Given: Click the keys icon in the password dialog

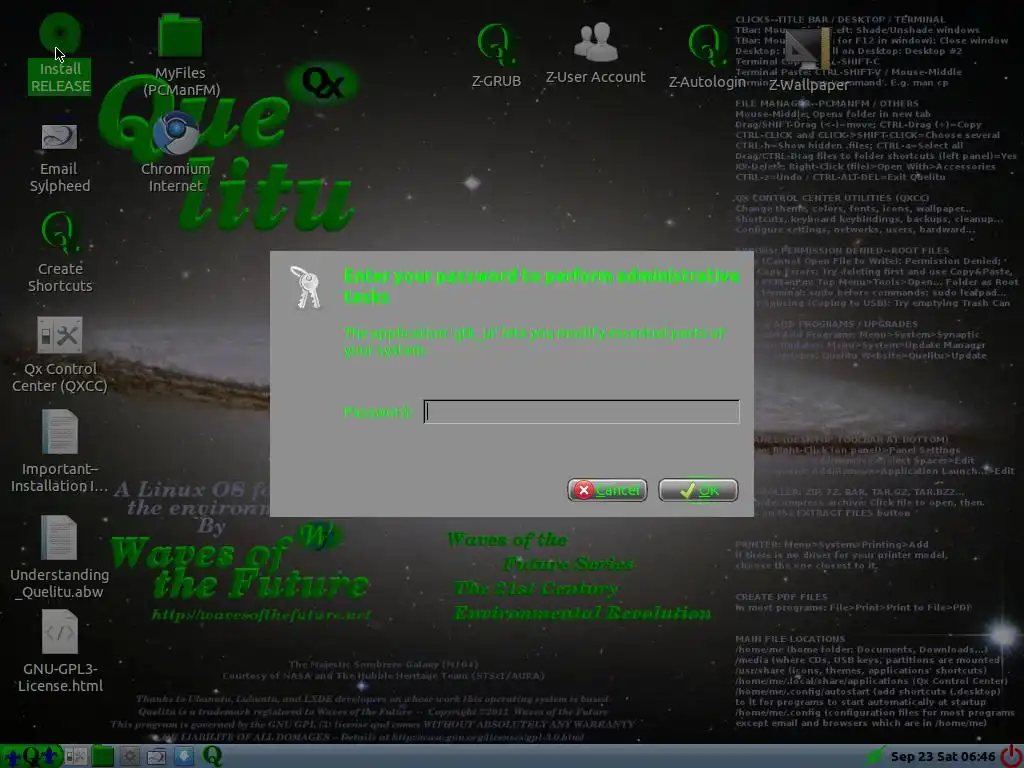Looking at the screenshot, I should (306, 287).
